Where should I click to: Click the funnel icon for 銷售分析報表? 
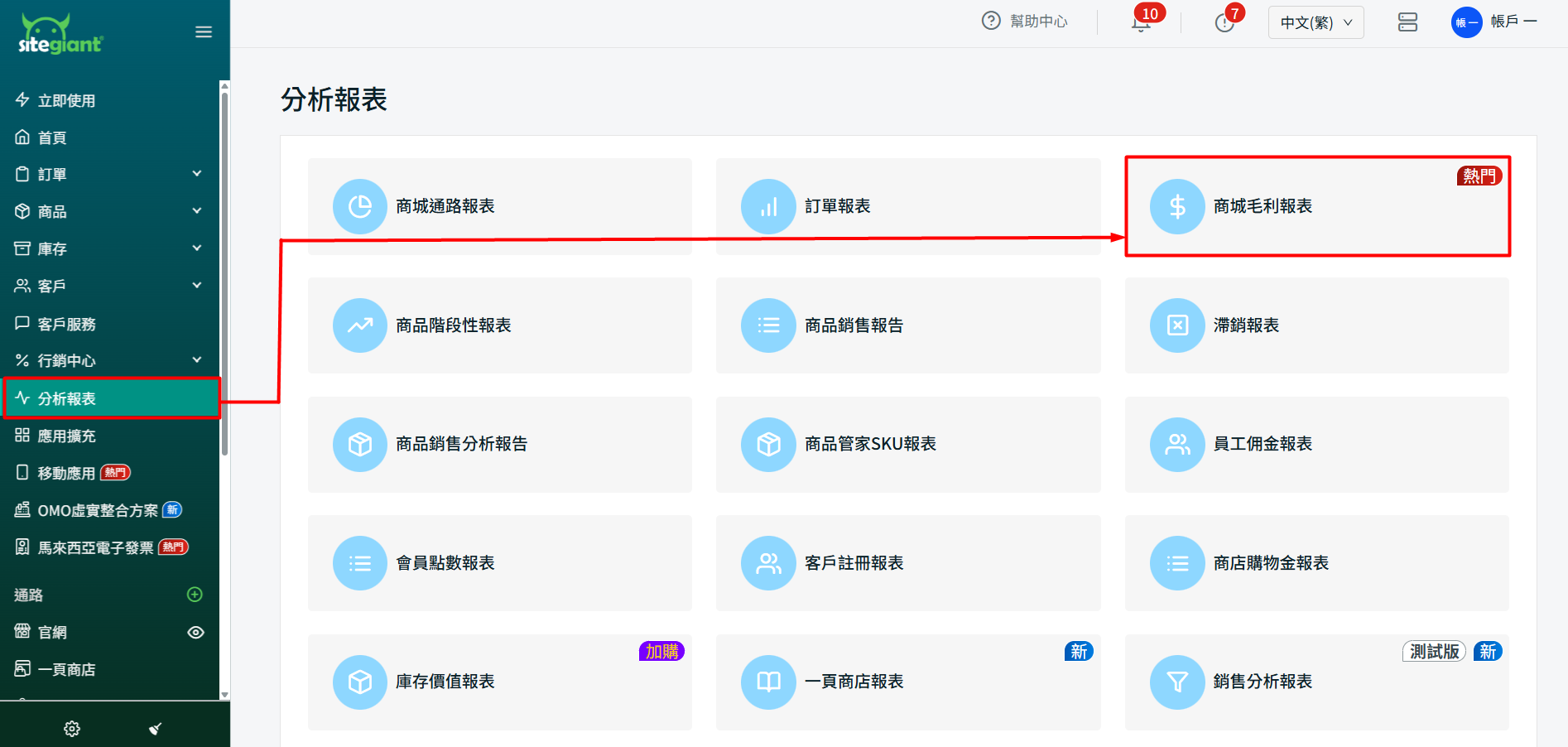[1177, 682]
